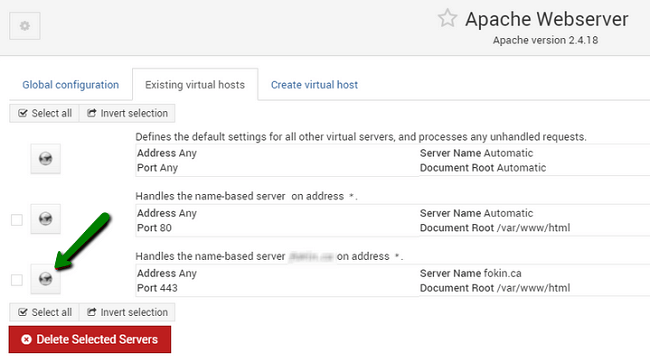The image size is (650, 362).
Task: Open the module configuration gear icon
Action: pyautogui.click(x=25, y=26)
